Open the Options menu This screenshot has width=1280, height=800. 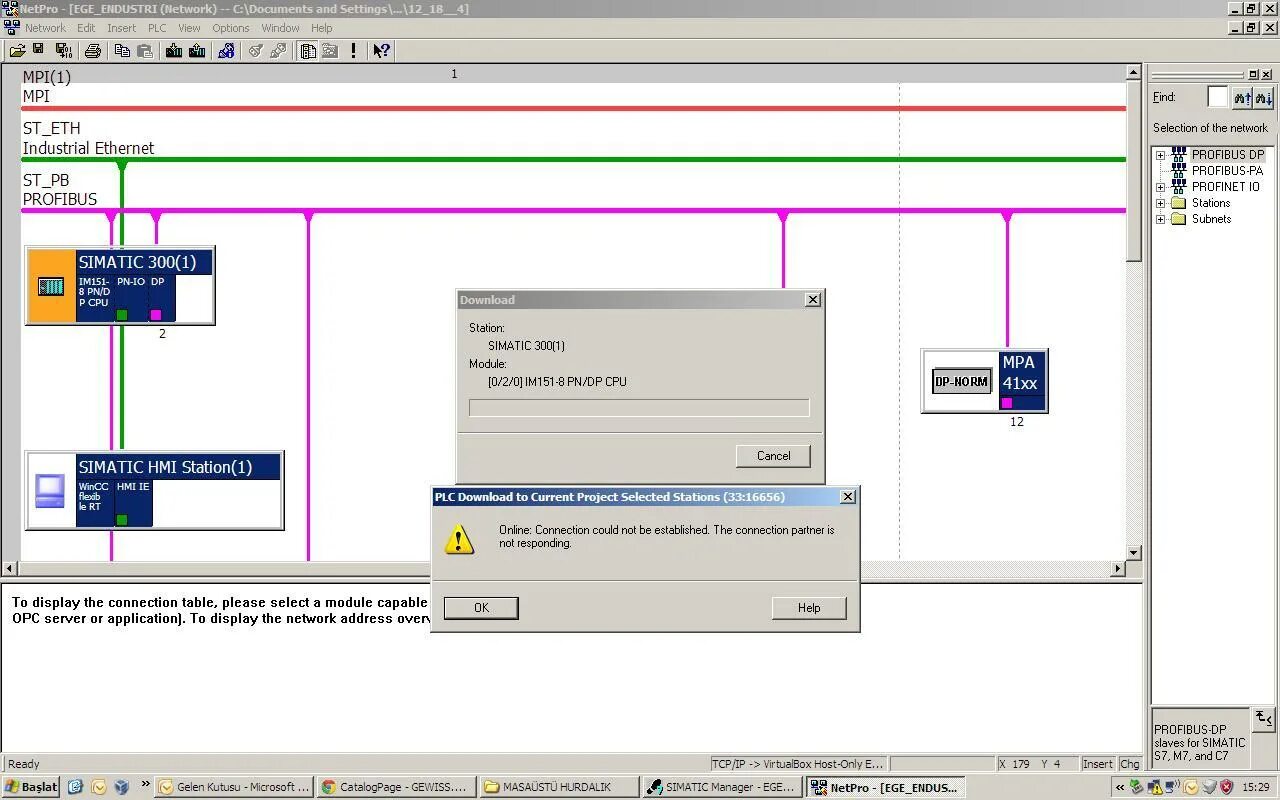point(231,28)
